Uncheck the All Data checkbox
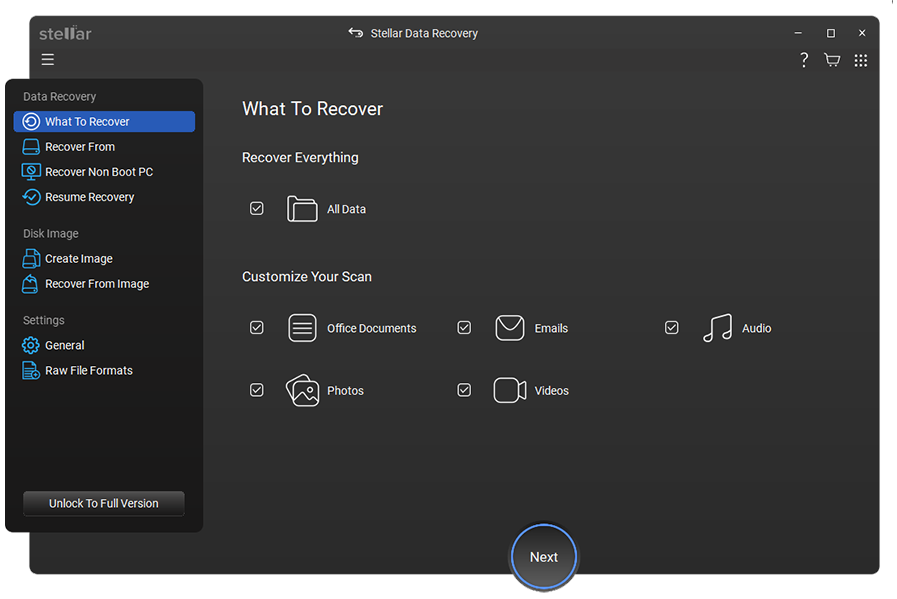Image resolution: width=897 pixels, height=599 pixels. 257,208
